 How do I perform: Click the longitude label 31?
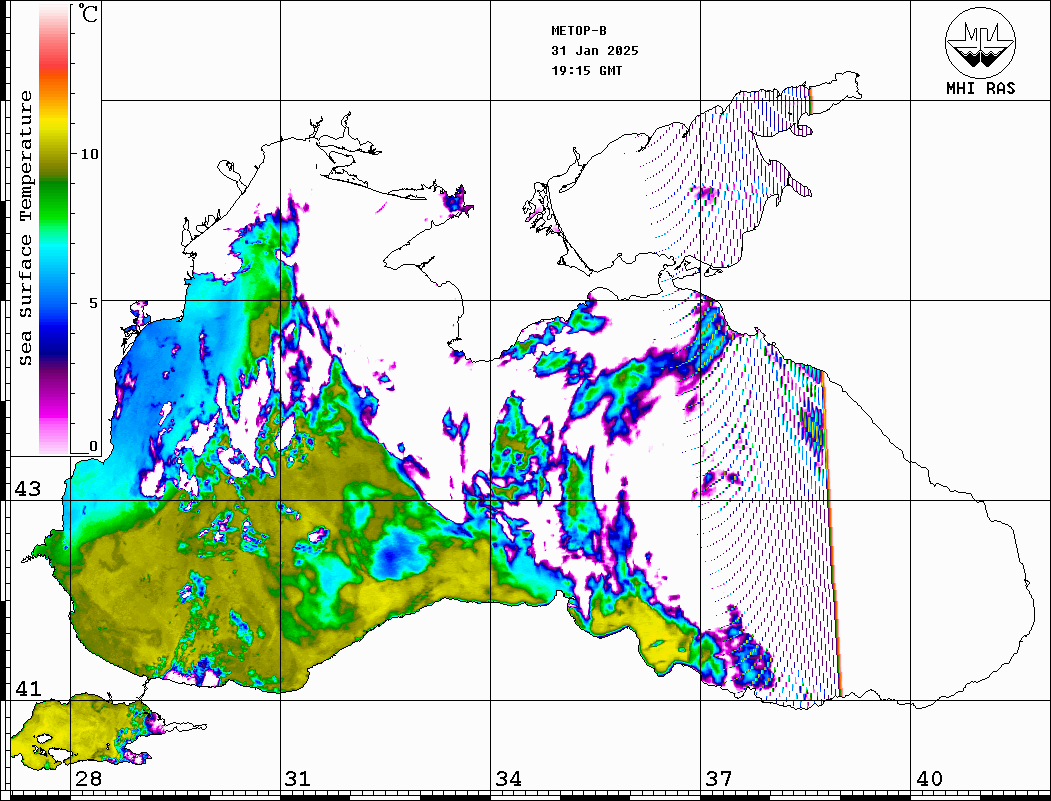tap(297, 779)
